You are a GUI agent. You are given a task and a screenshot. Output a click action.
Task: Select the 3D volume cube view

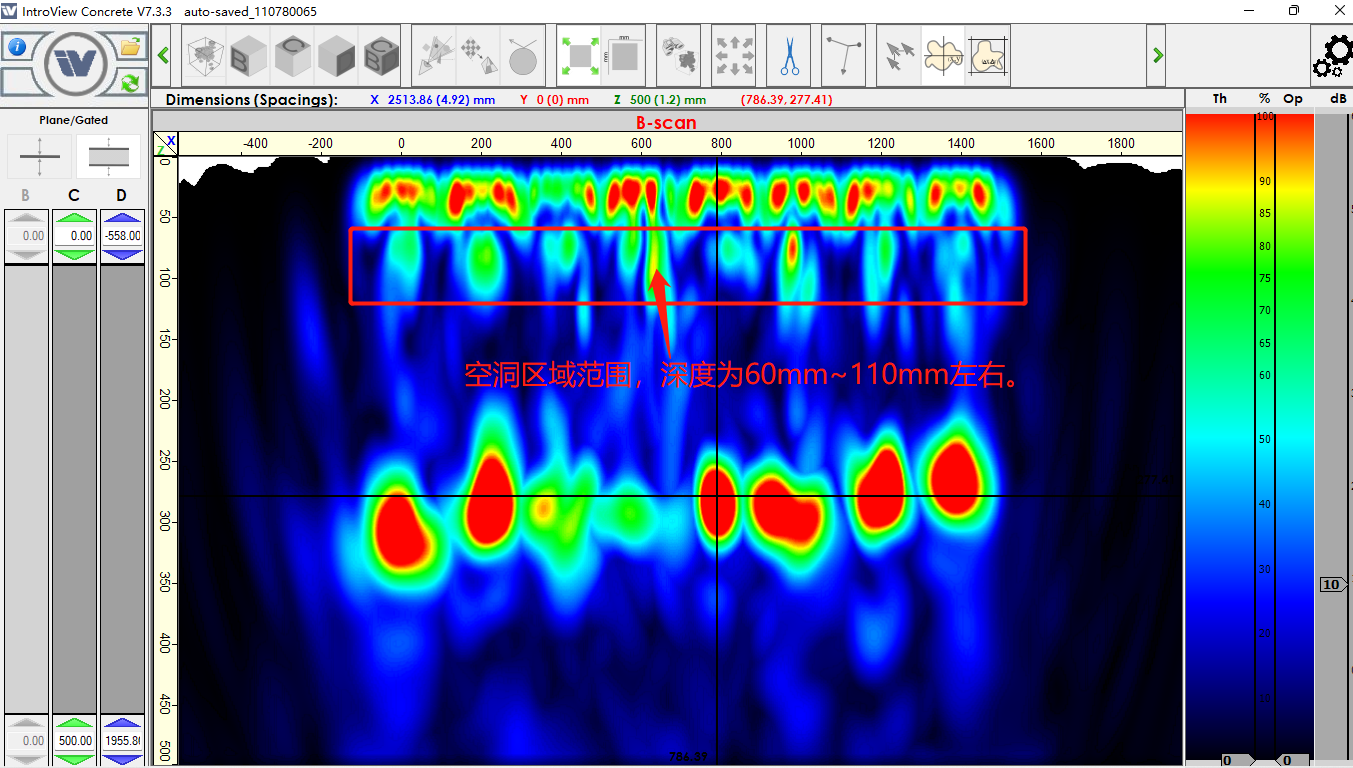(205, 56)
